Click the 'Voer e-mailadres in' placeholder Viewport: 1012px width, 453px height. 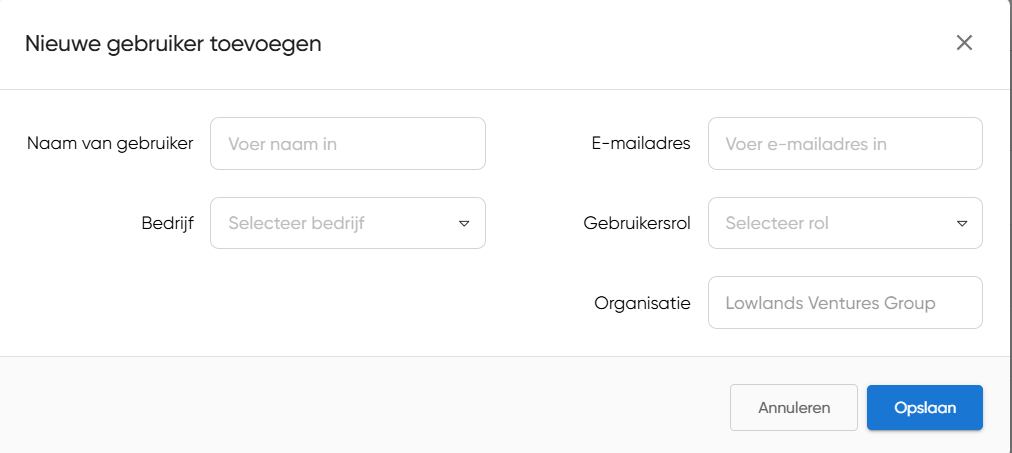click(806, 144)
